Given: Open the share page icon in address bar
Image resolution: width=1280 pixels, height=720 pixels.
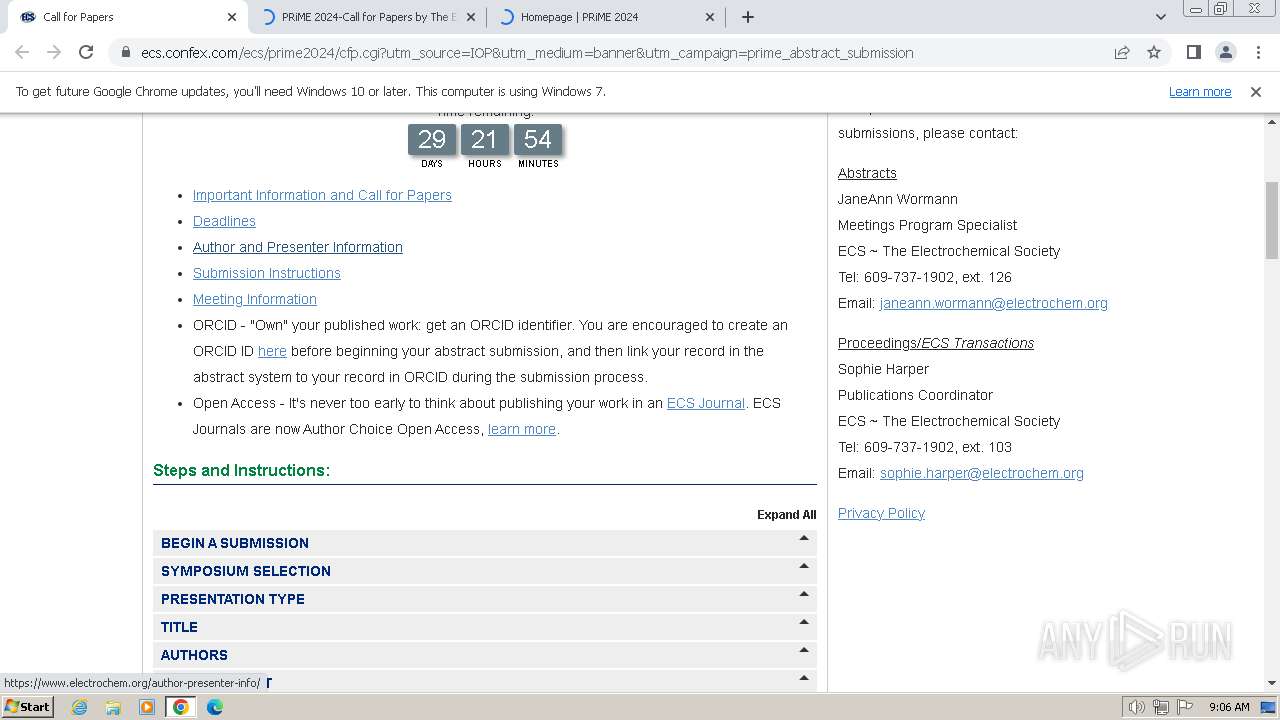Looking at the screenshot, I should [x=1122, y=52].
